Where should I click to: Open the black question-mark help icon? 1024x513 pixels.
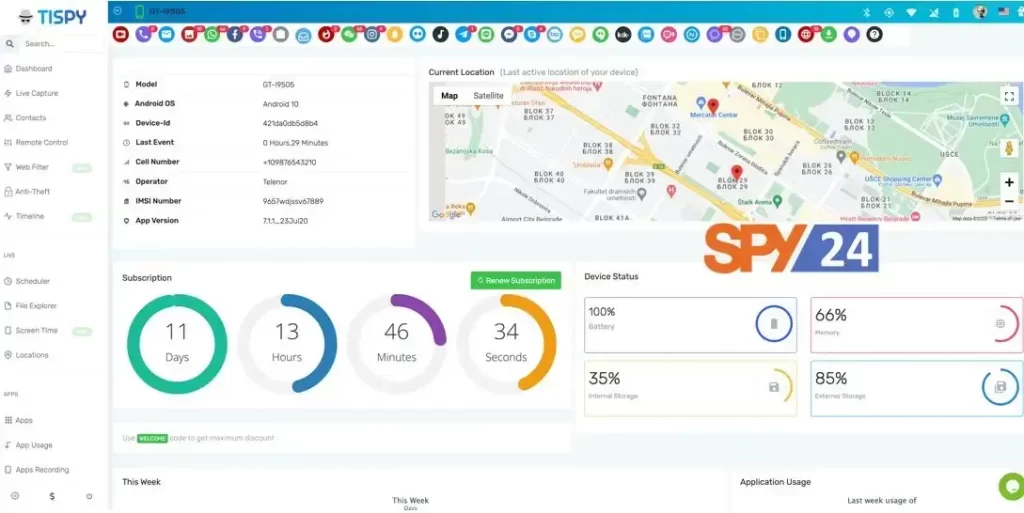[874, 34]
